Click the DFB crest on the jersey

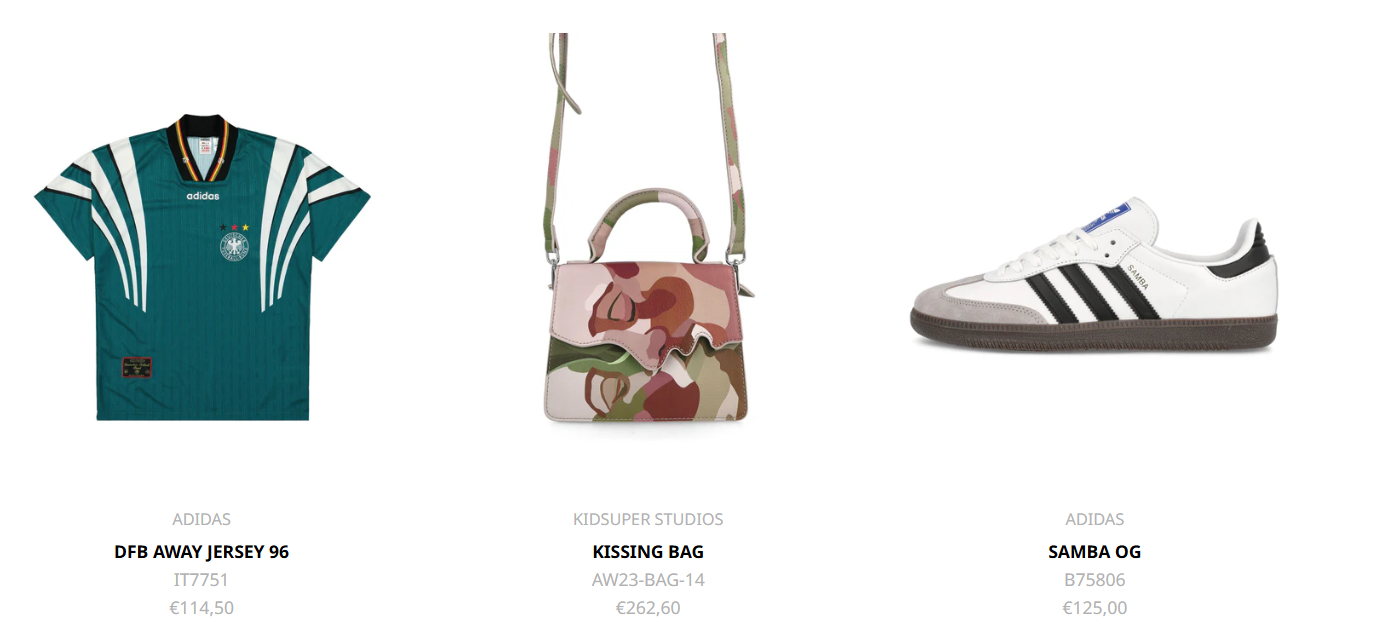click(233, 245)
